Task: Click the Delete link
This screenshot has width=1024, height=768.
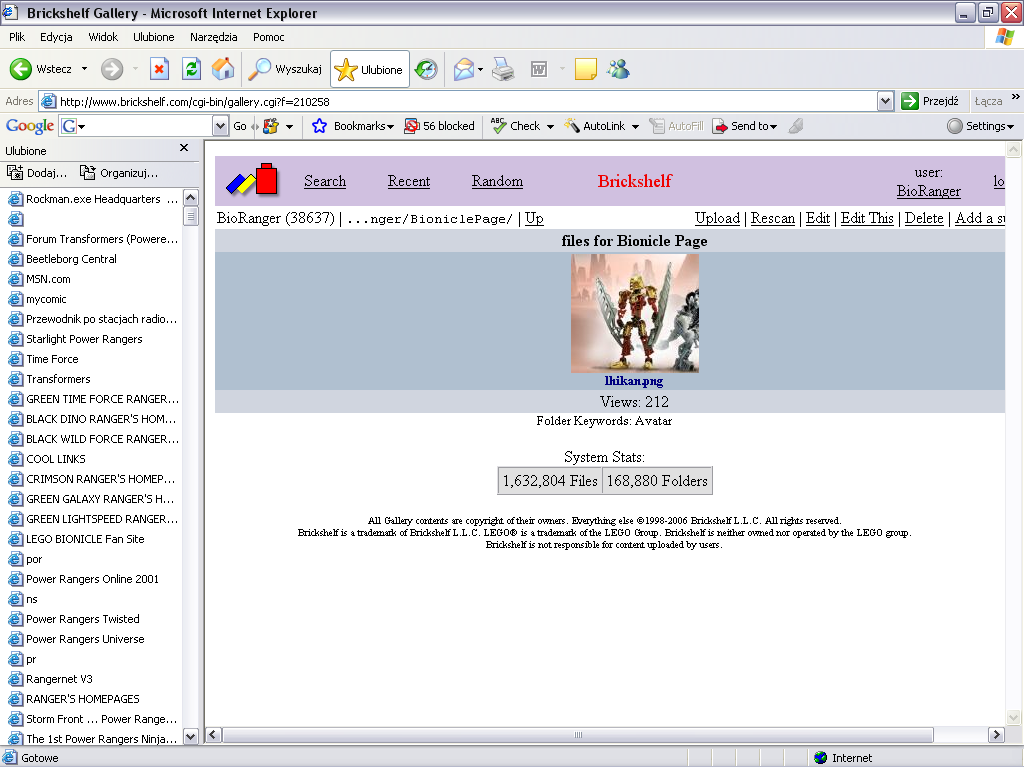Action: (x=924, y=218)
